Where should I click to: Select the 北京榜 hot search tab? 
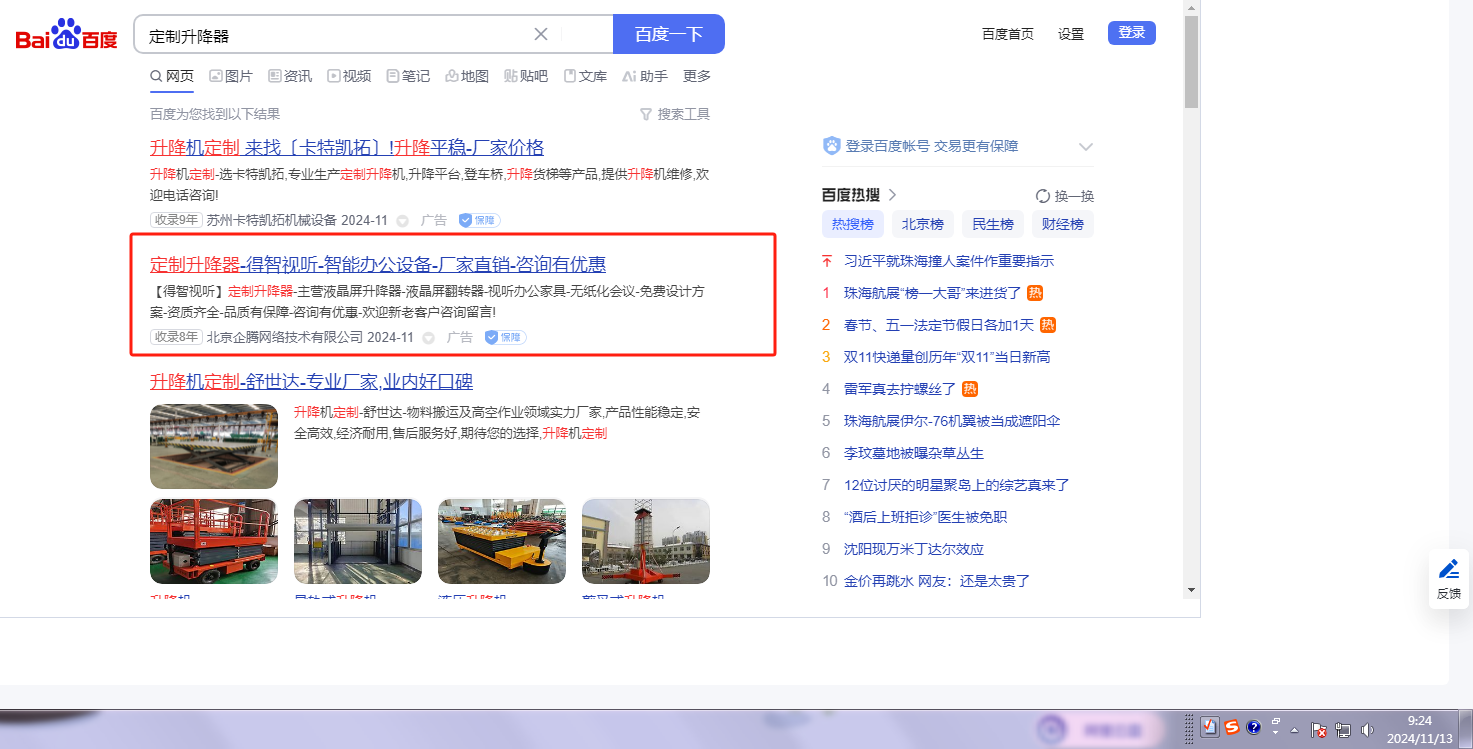(922, 224)
